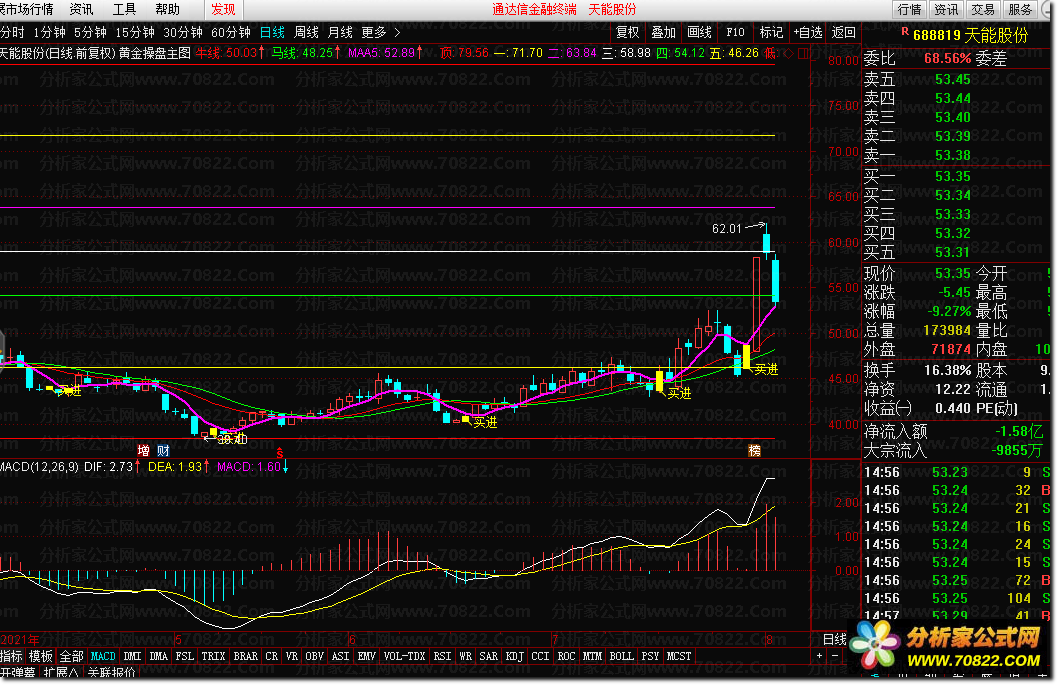Click 买一 price 53.35 in order book

pos(952,176)
